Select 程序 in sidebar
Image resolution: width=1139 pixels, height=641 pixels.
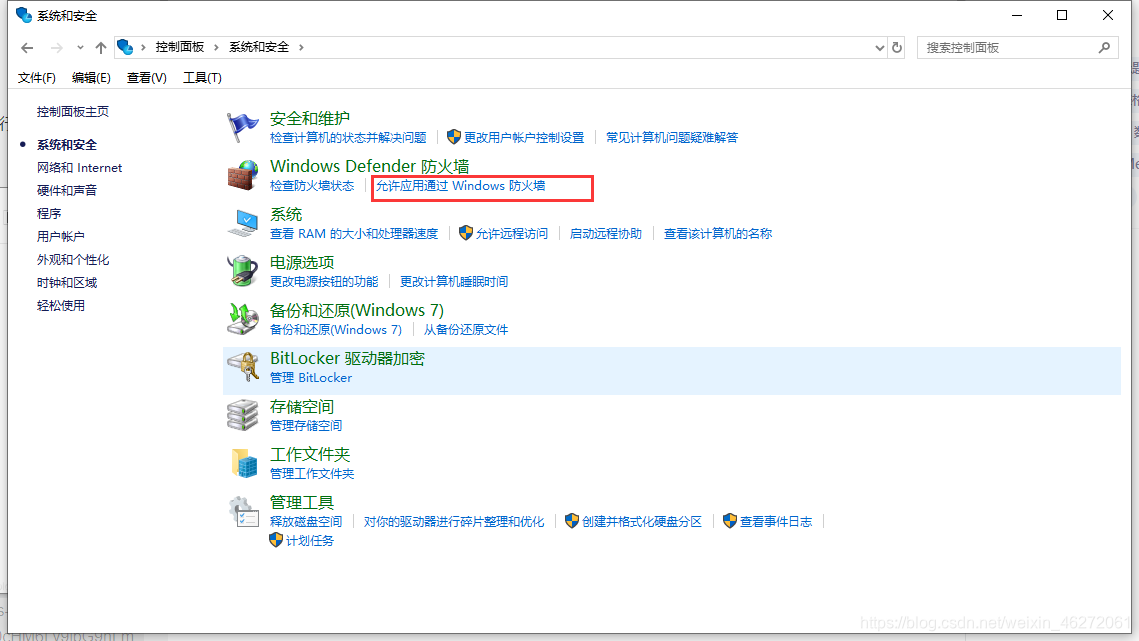pyautogui.click(x=49, y=214)
